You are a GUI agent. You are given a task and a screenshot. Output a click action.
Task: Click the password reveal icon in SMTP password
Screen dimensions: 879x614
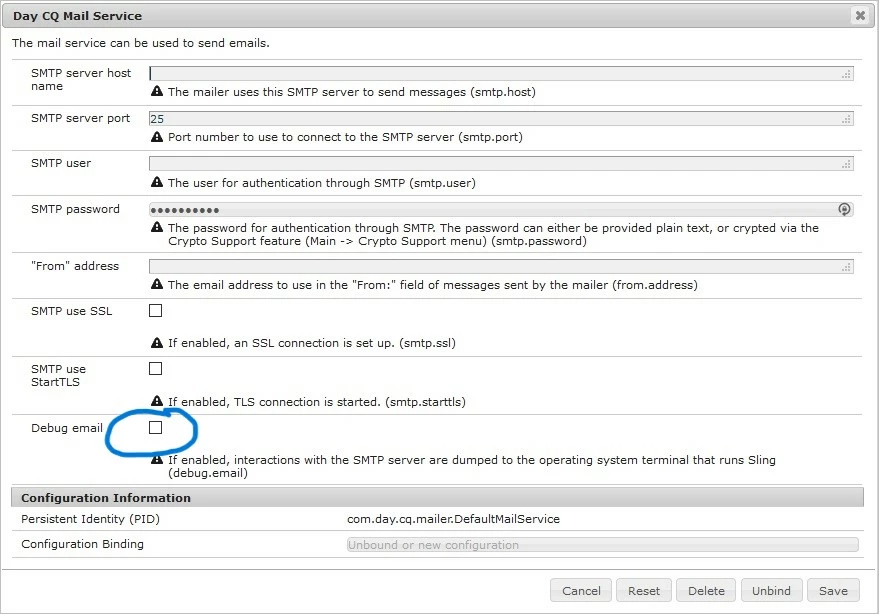pos(844,209)
